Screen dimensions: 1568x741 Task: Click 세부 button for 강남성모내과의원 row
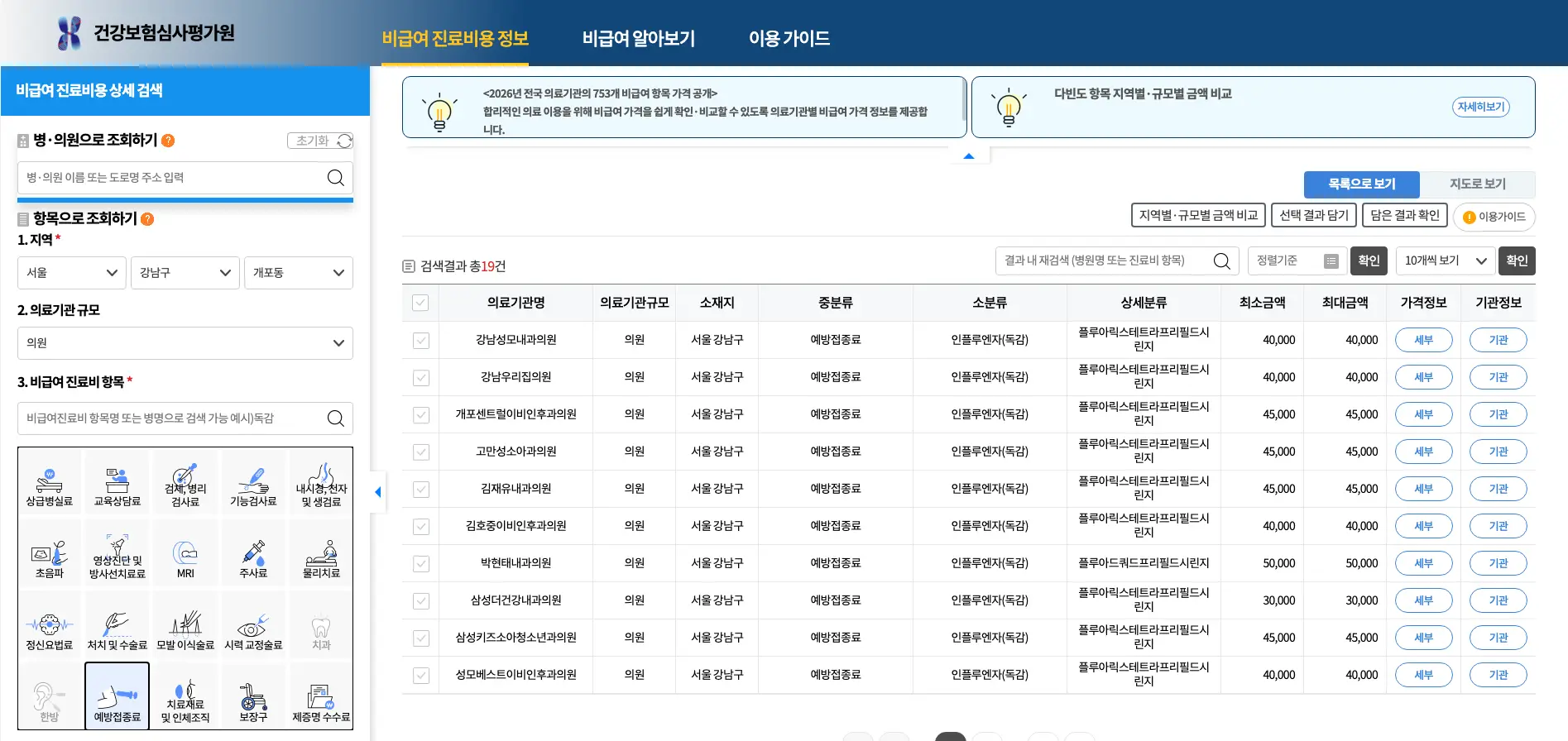[1423, 340]
